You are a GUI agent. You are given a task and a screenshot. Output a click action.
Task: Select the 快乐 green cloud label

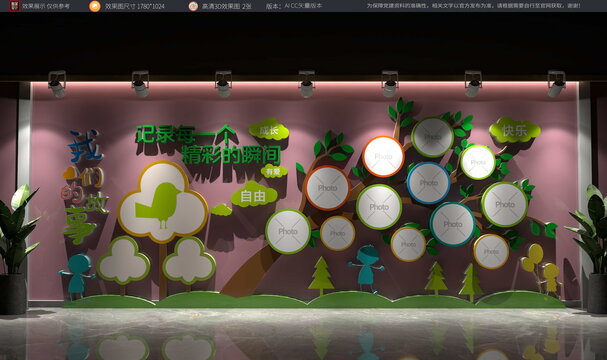point(514,130)
